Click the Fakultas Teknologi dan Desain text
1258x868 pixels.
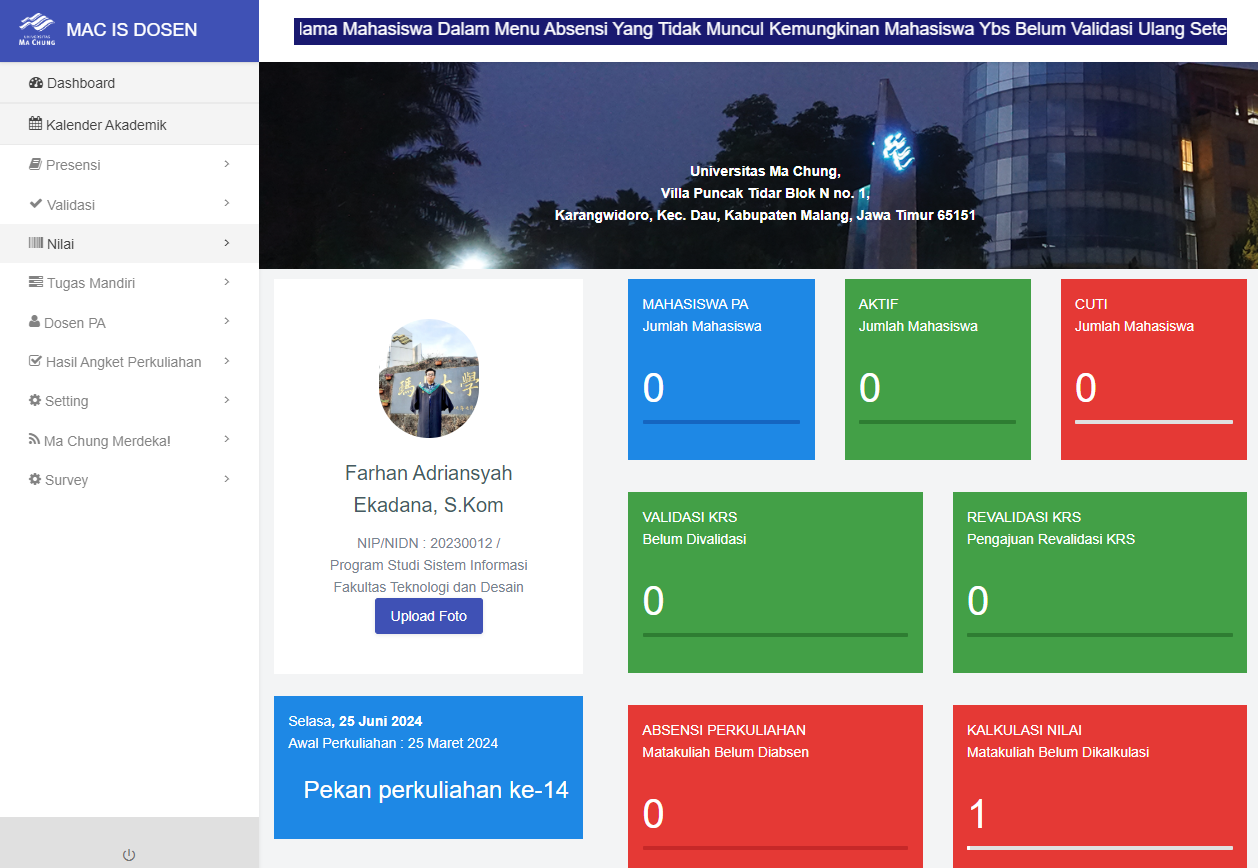(429, 587)
